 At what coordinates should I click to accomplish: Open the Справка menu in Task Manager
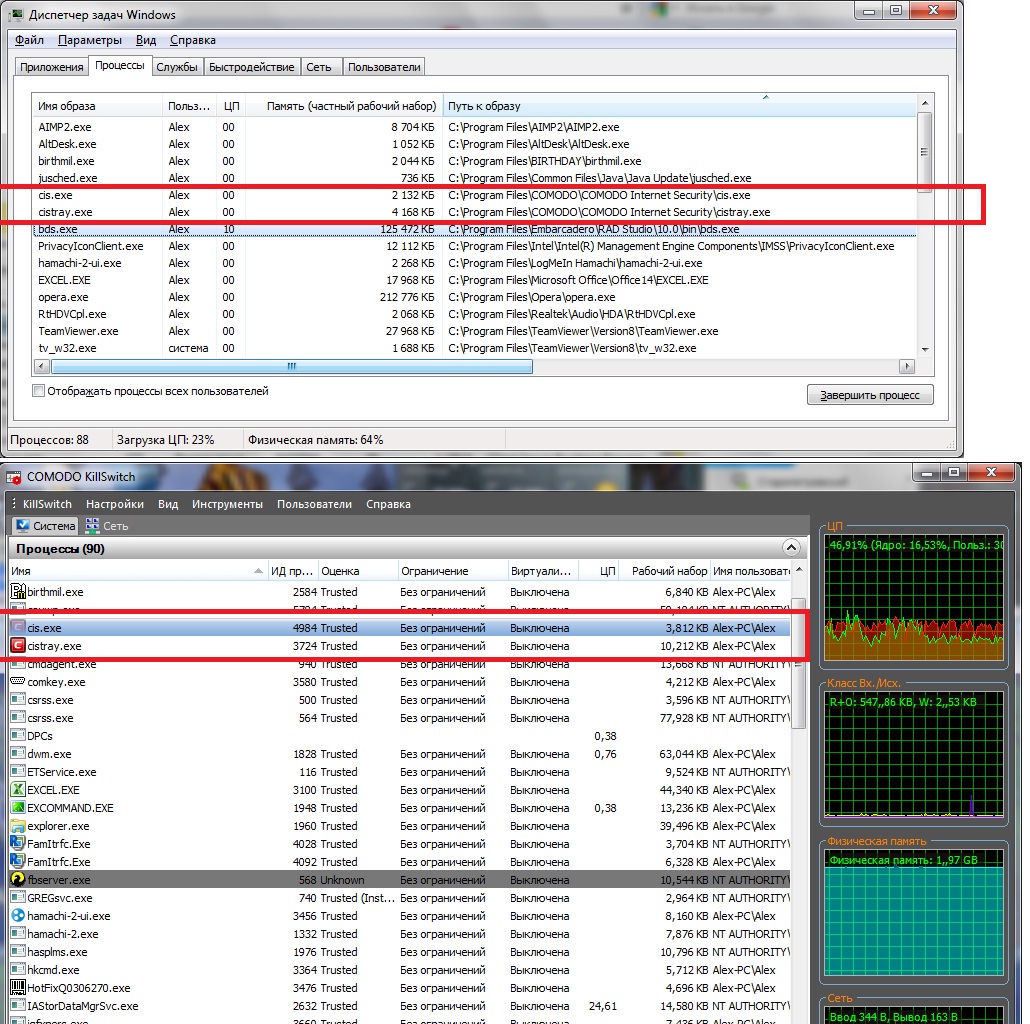click(193, 40)
